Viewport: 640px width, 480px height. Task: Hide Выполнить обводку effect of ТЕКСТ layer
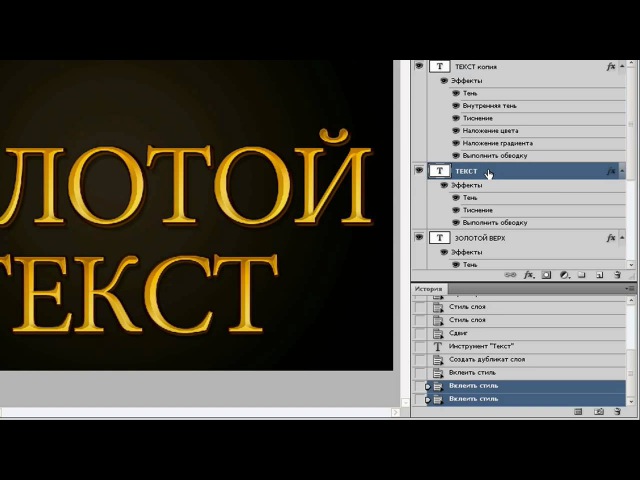pos(456,222)
